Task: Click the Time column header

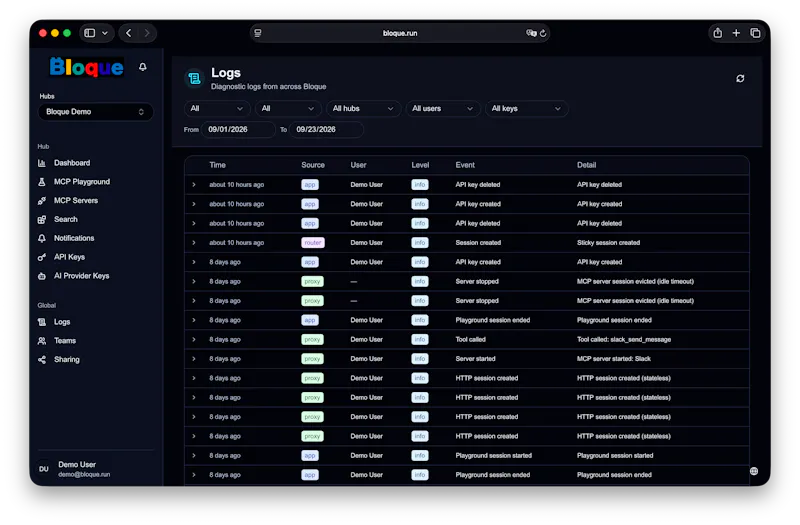Action: [x=217, y=165]
